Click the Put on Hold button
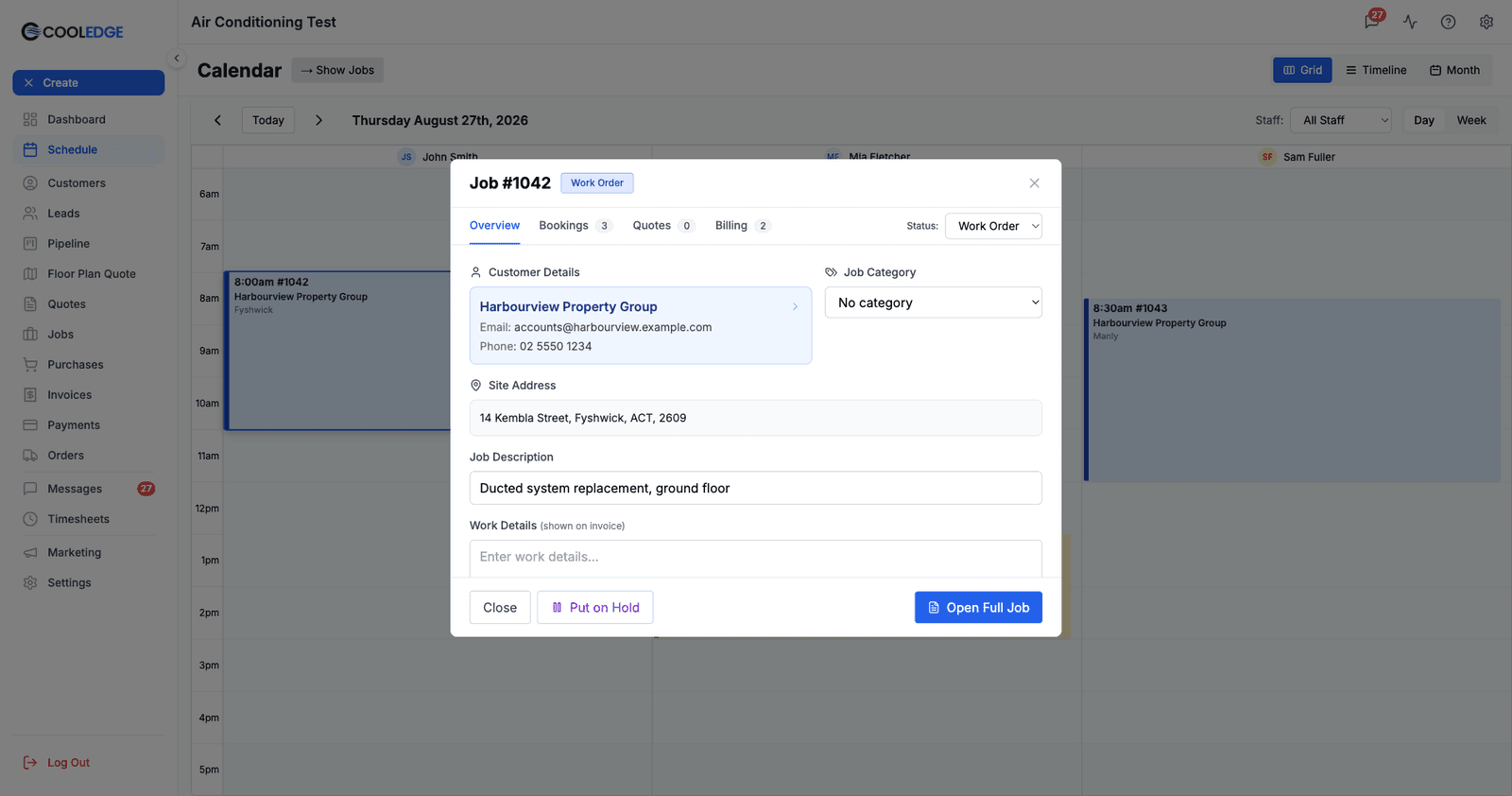Screen dimensions: 1512x796 595,608
